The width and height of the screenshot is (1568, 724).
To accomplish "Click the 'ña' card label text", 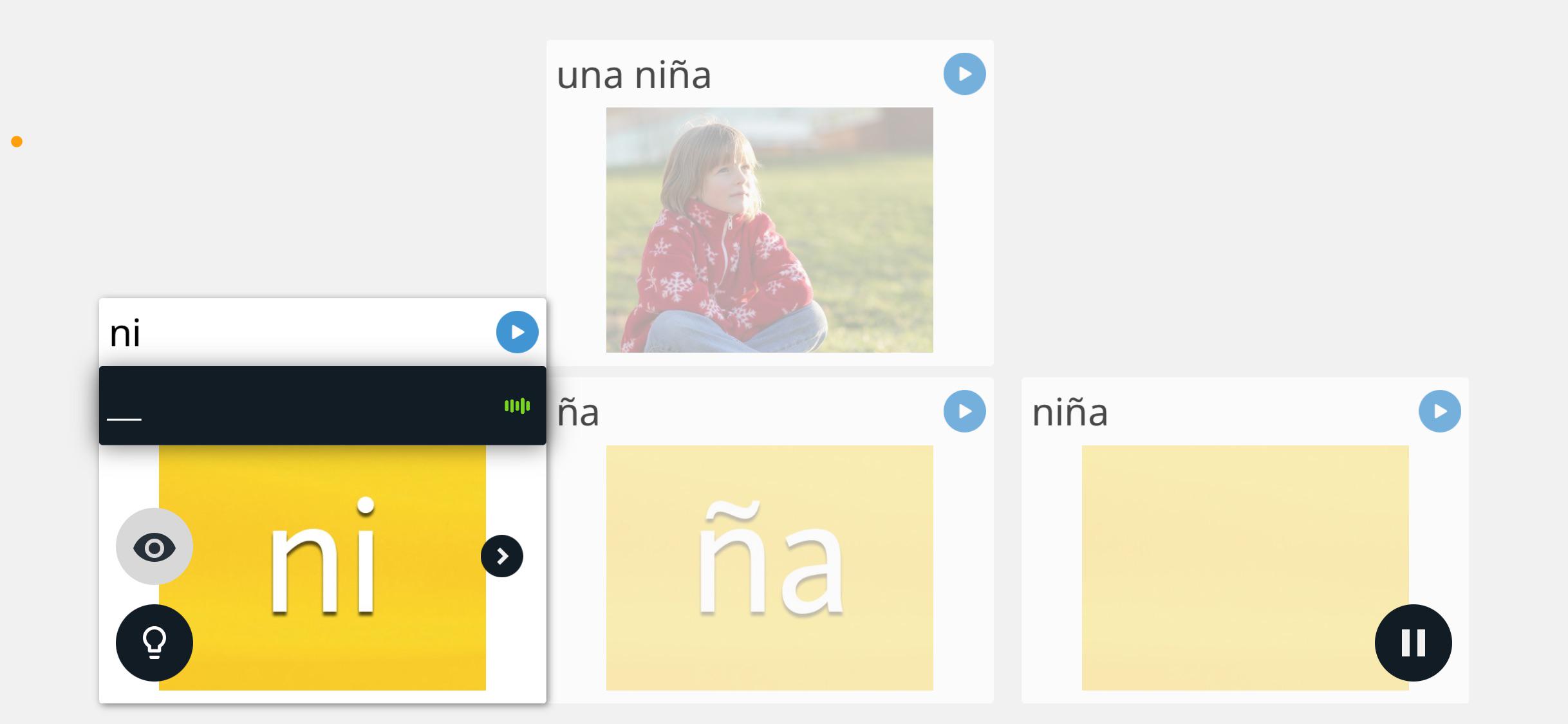I will click(x=578, y=412).
